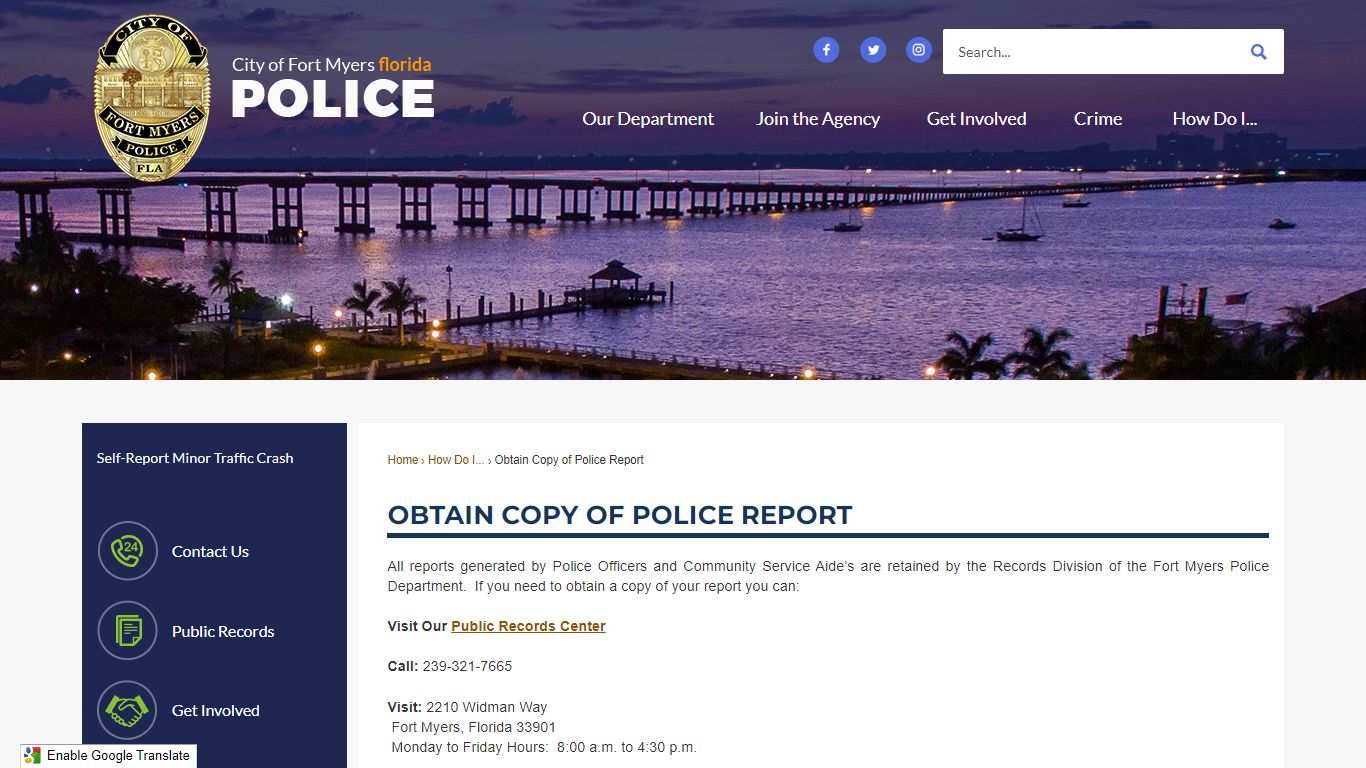Click the search magnifier icon
Image resolution: width=1366 pixels, height=768 pixels.
pyautogui.click(x=1258, y=52)
